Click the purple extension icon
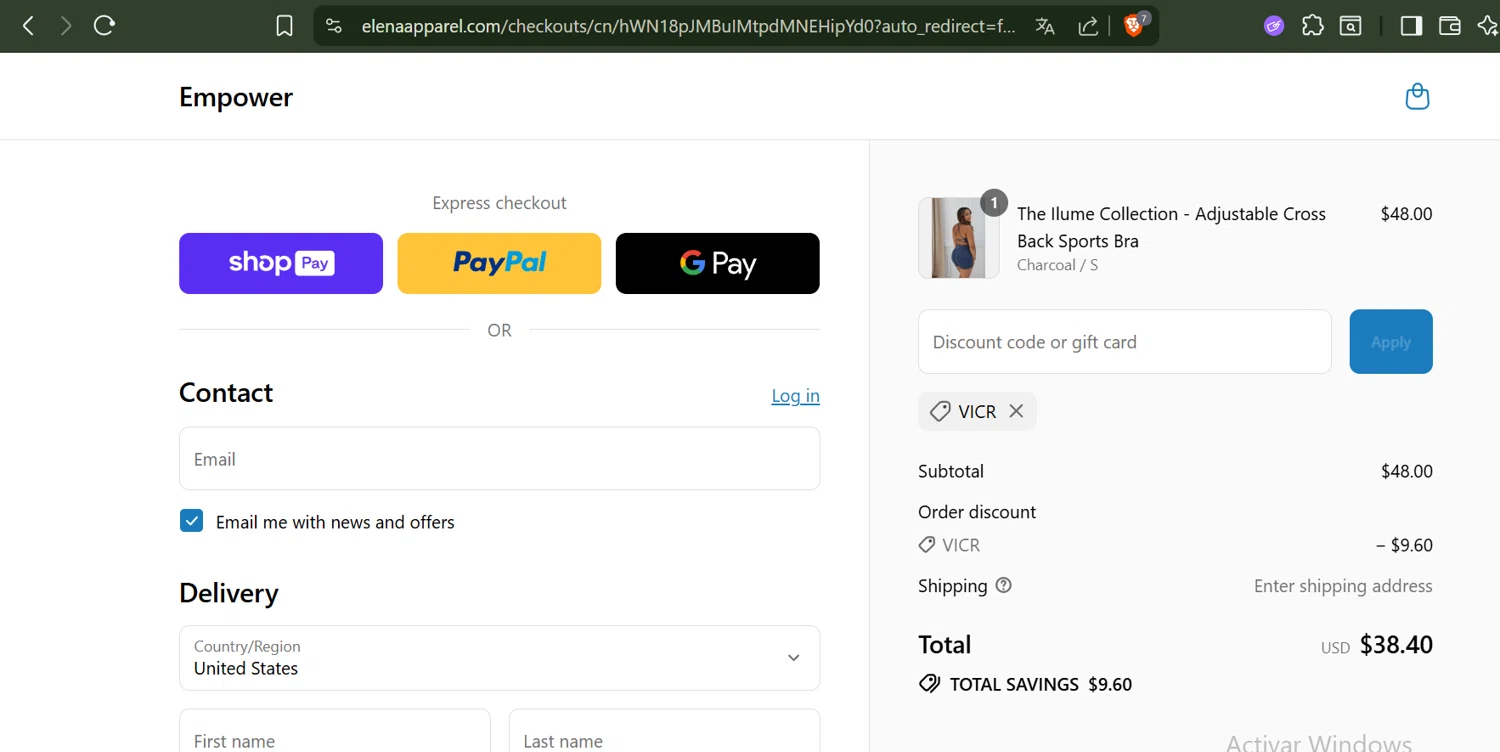Screen dimensions: 1500x752 point(1274,26)
